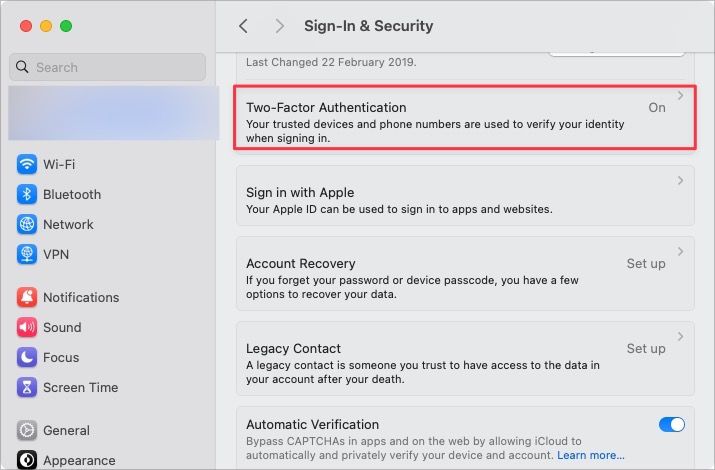
Task: Open the Appearance settings icon
Action: (27, 460)
